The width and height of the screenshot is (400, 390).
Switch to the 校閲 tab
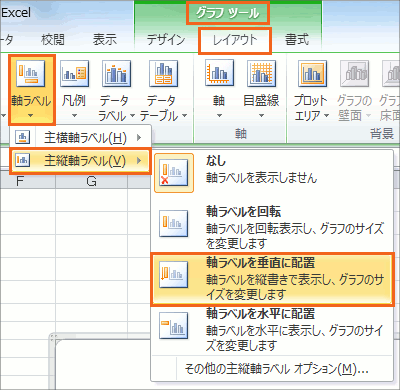[53, 40]
